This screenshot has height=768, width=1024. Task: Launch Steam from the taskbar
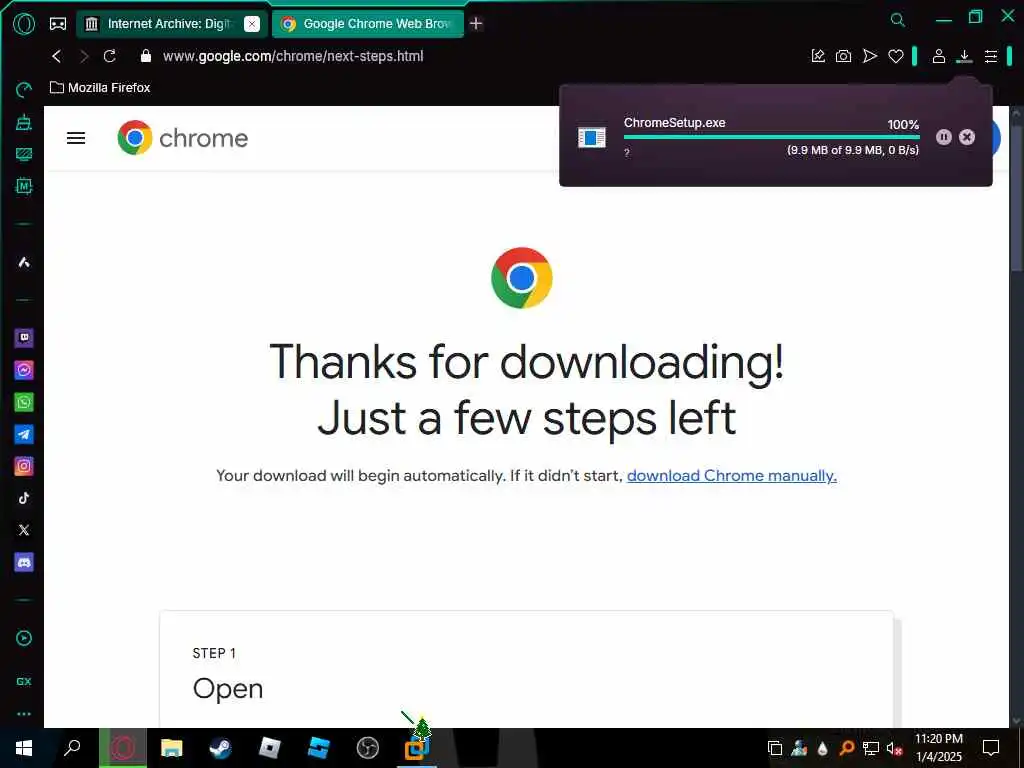click(x=220, y=748)
